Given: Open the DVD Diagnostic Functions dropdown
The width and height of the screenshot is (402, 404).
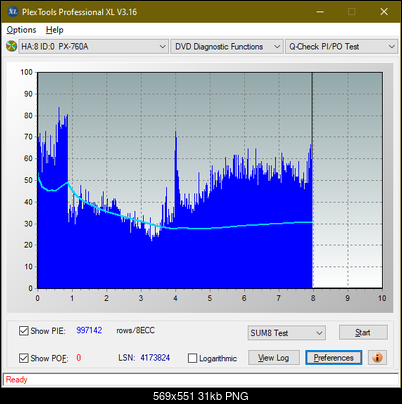Looking at the screenshot, I should click(227, 47).
